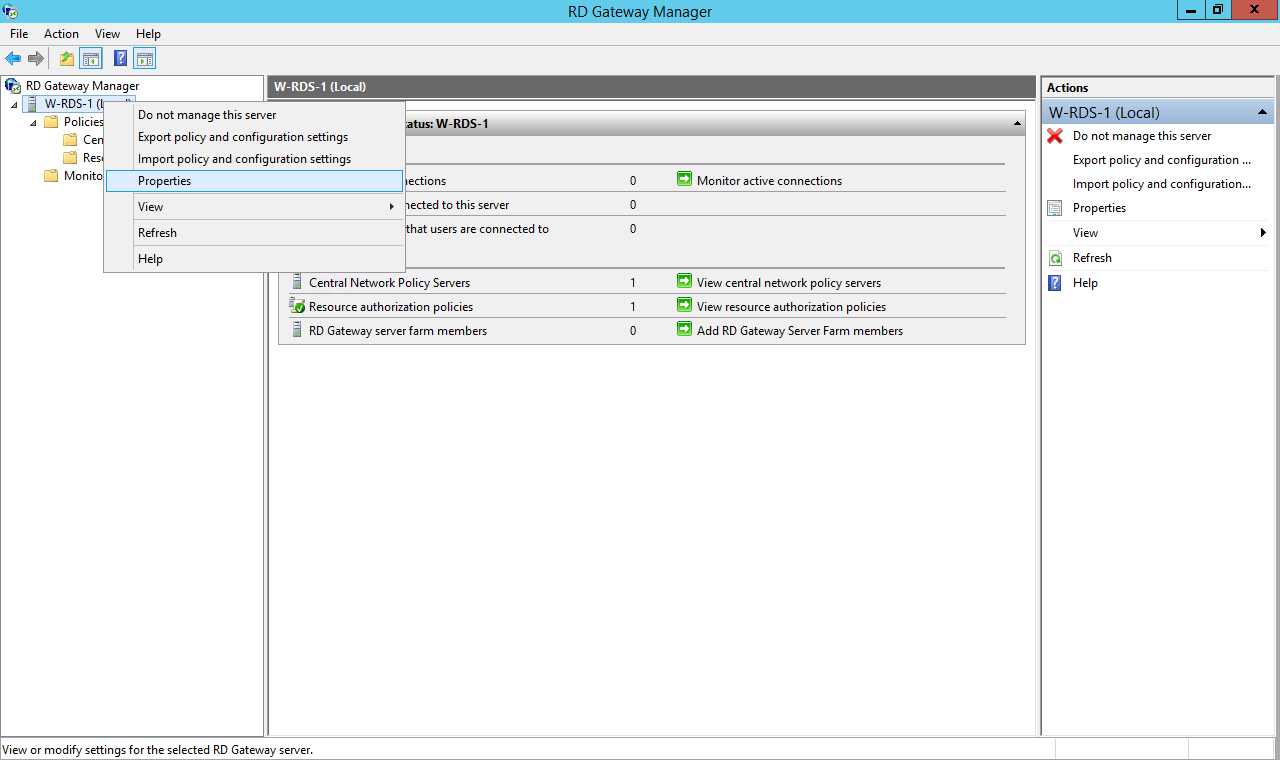The height and width of the screenshot is (760, 1280).
Task: Choose Help in the context menu
Action: point(254,259)
